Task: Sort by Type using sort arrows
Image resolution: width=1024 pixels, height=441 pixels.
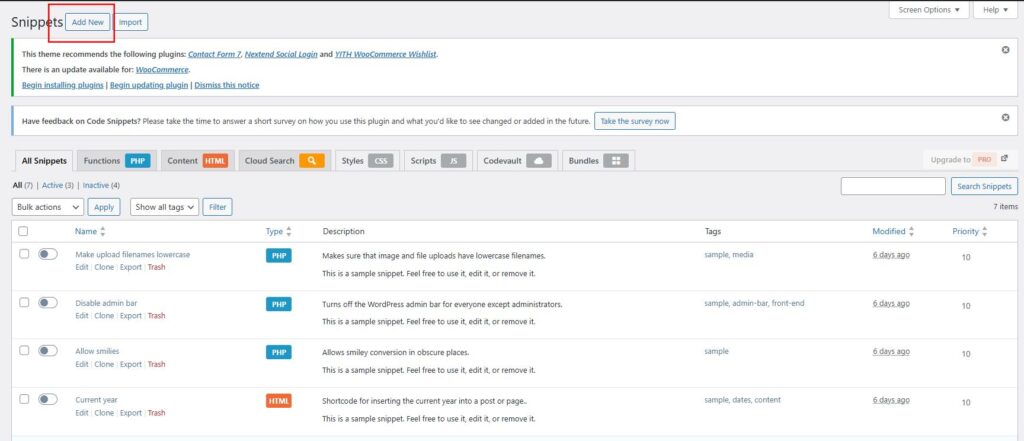Action: (x=289, y=231)
